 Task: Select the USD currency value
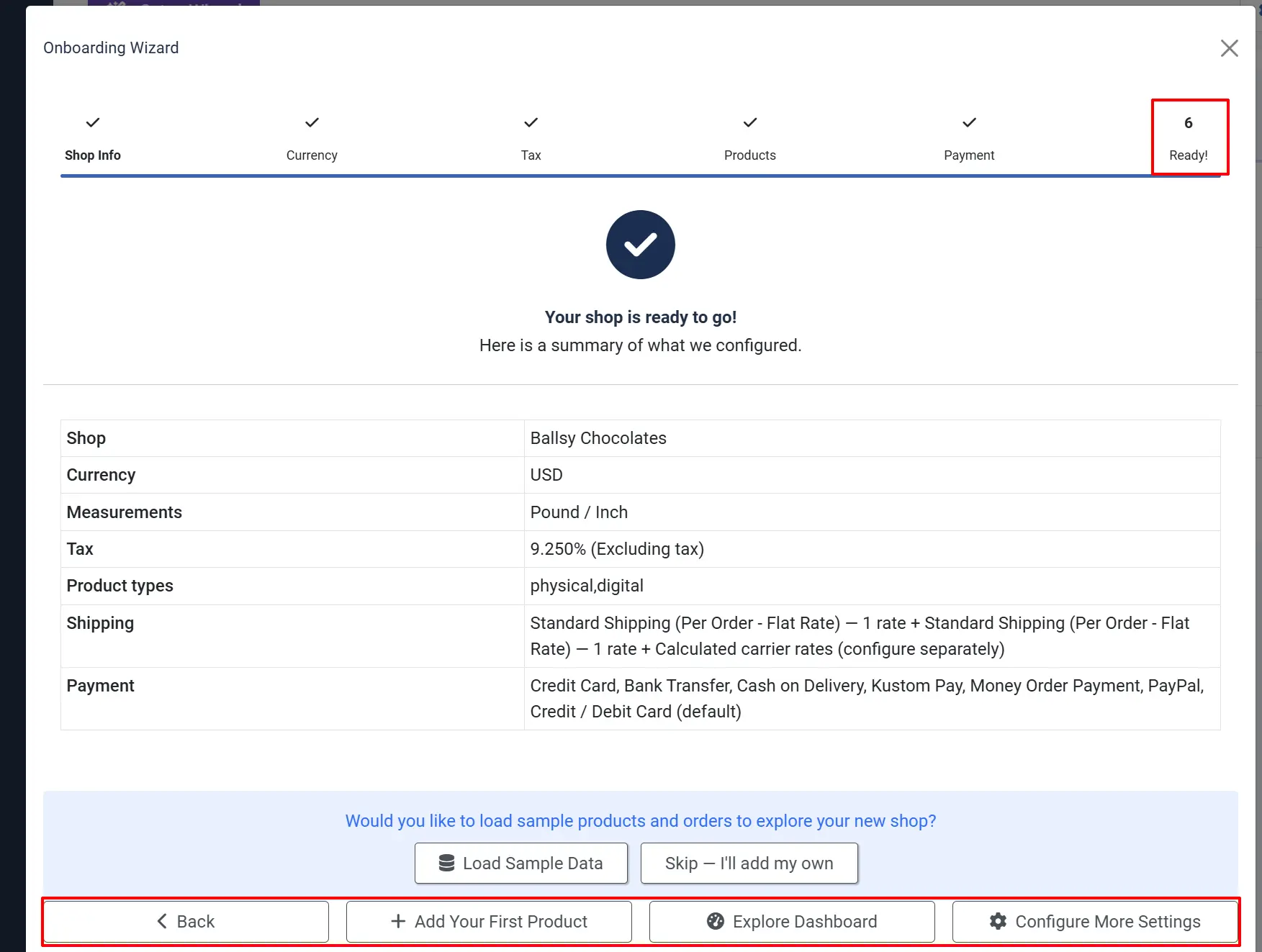click(546, 475)
